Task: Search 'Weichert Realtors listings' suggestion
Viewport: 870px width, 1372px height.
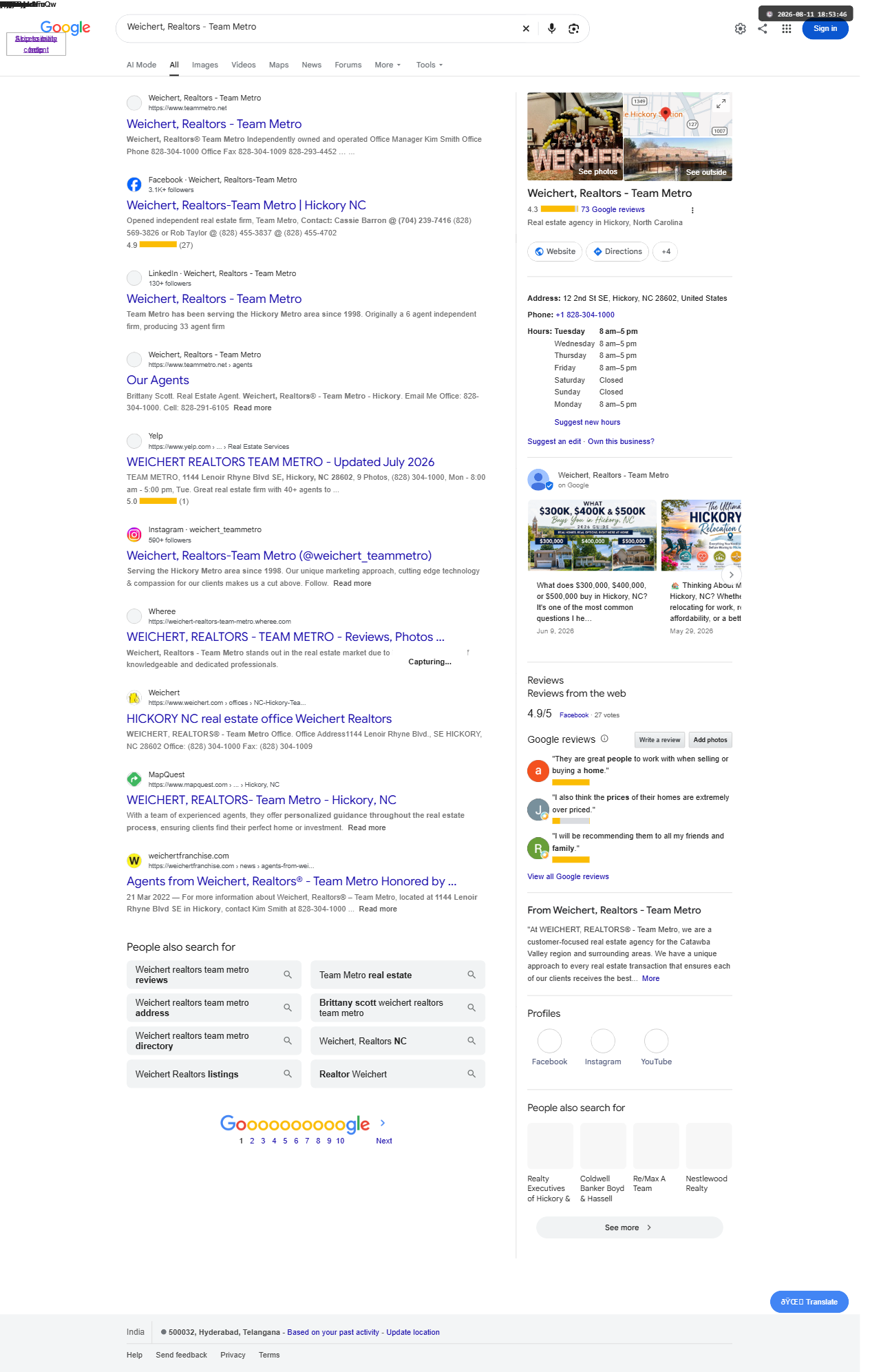Action: click(214, 1074)
